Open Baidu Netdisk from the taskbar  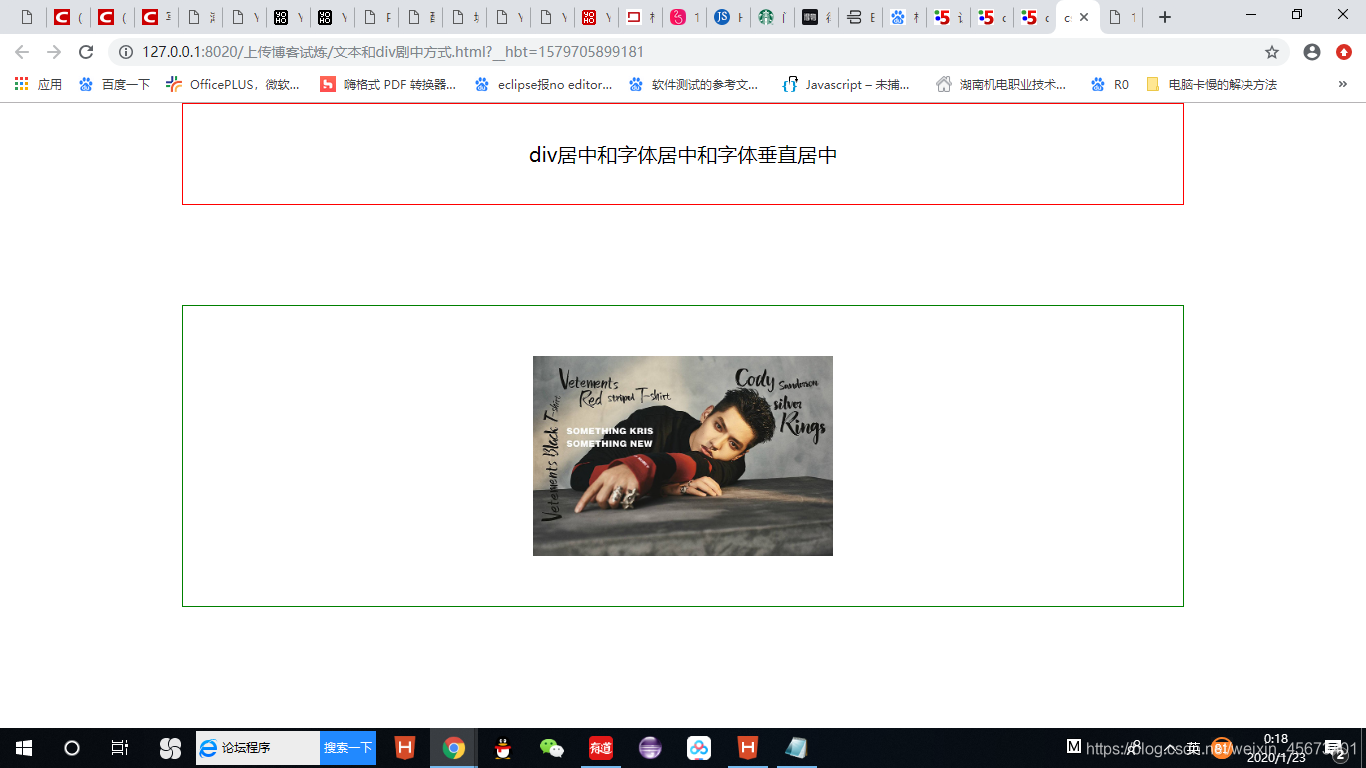coord(699,748)
